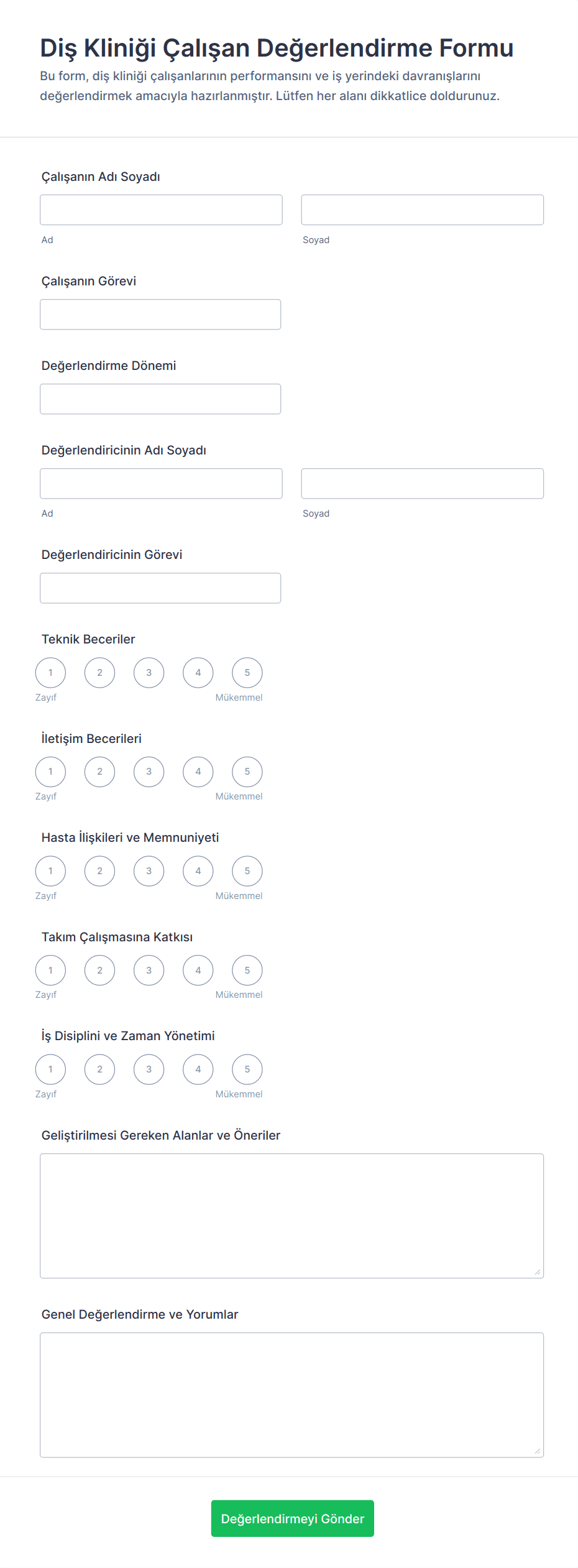Click the Çalışanın Görevi text field

160,315
